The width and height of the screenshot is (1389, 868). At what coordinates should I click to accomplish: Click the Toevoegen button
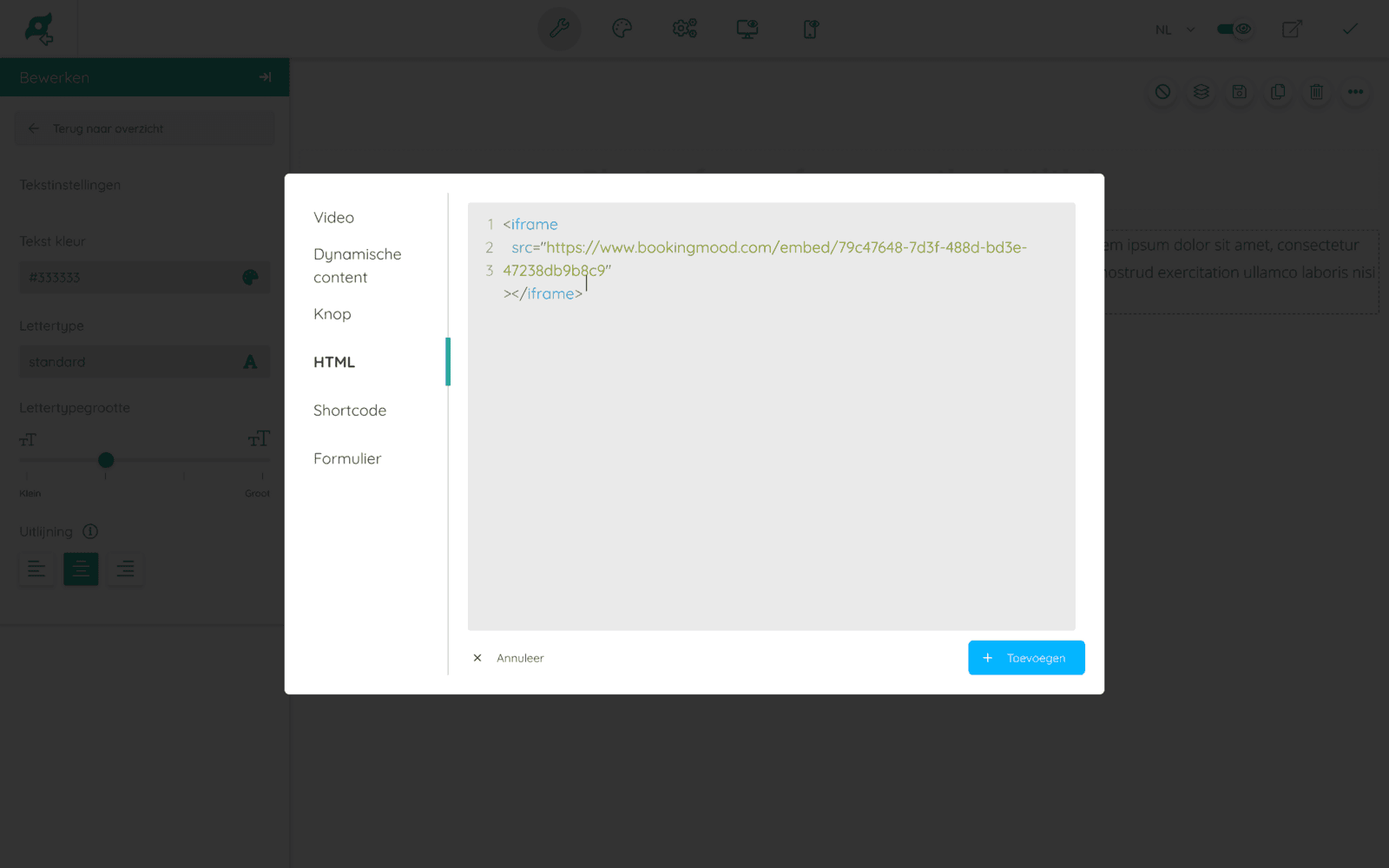pos(1026,657)
